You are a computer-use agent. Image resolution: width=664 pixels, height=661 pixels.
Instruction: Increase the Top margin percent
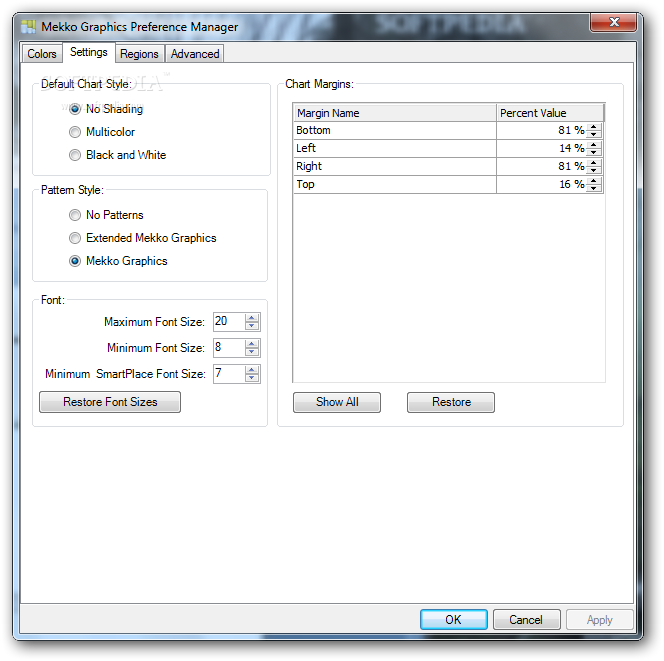pos(594,181)
